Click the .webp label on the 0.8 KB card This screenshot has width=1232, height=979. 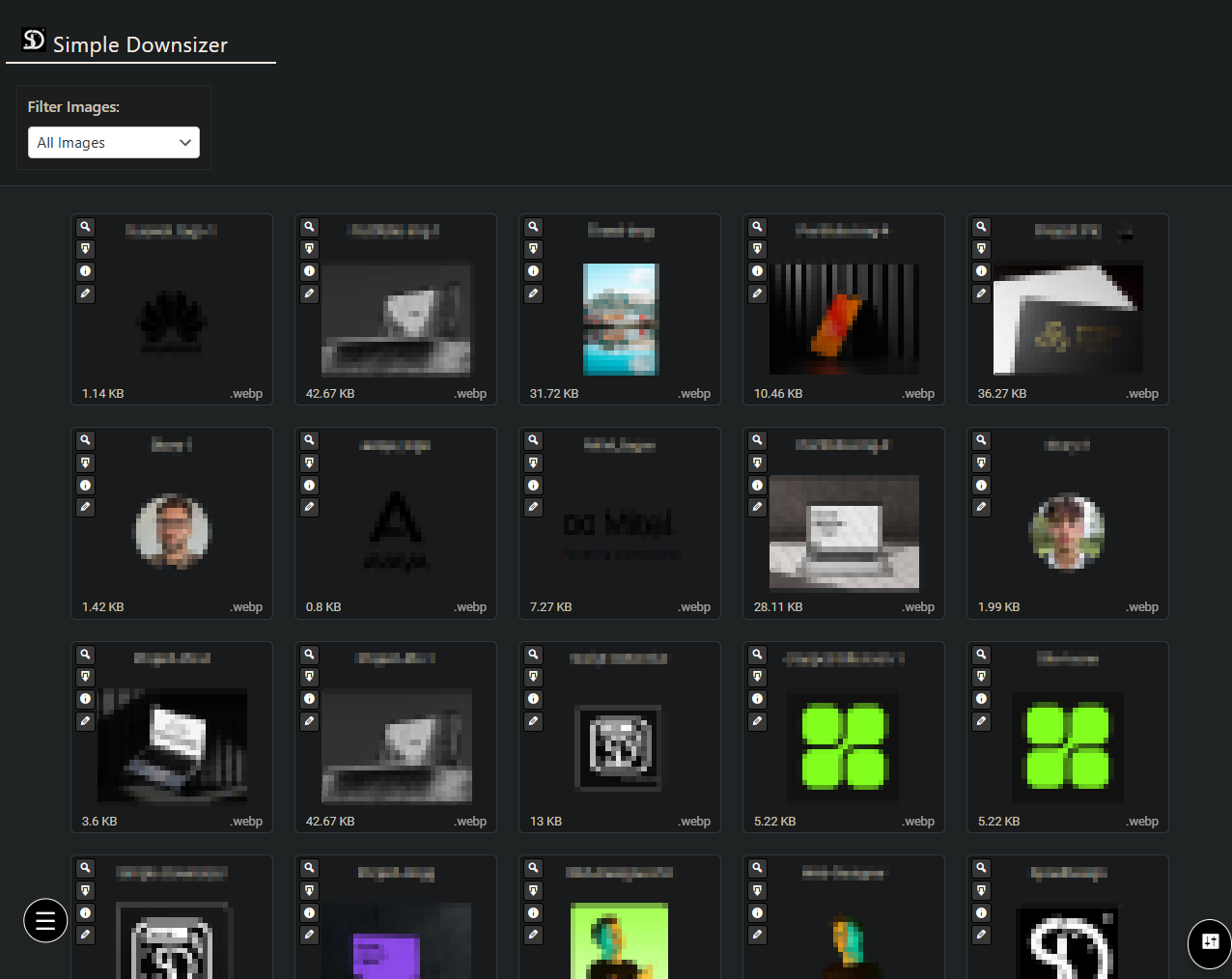tap(470, 607)
